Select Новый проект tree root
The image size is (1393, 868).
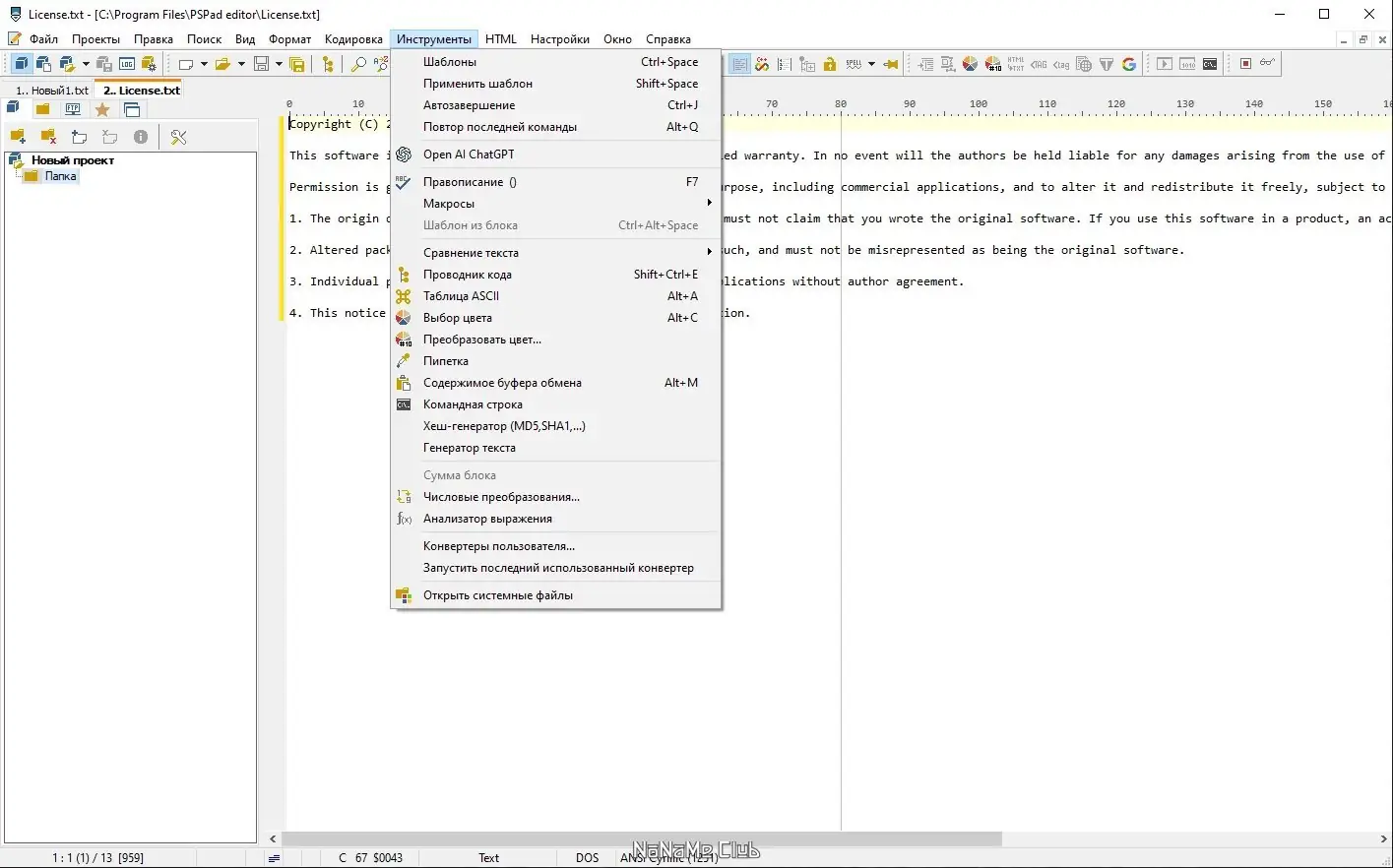(x=73, y=160)
